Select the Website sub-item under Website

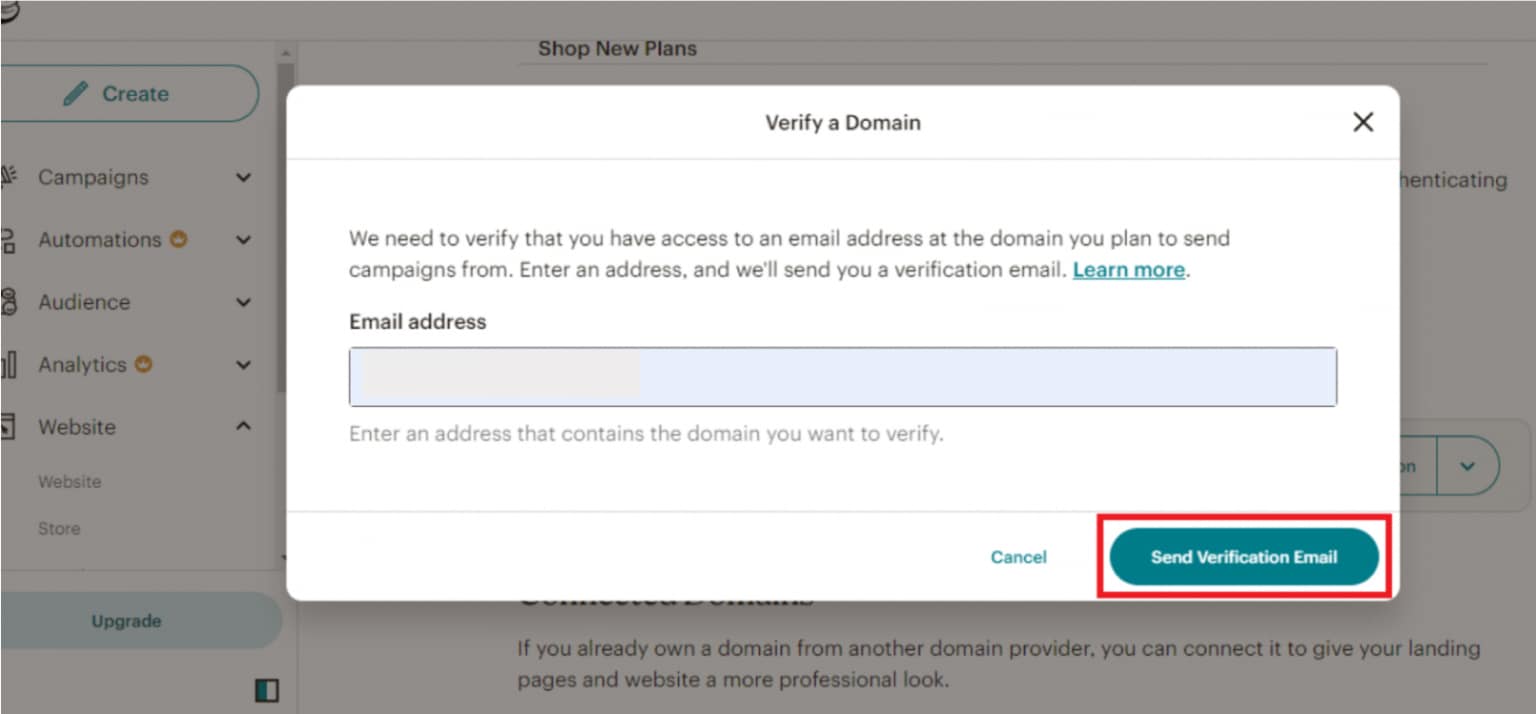click(x=70, y=481)
